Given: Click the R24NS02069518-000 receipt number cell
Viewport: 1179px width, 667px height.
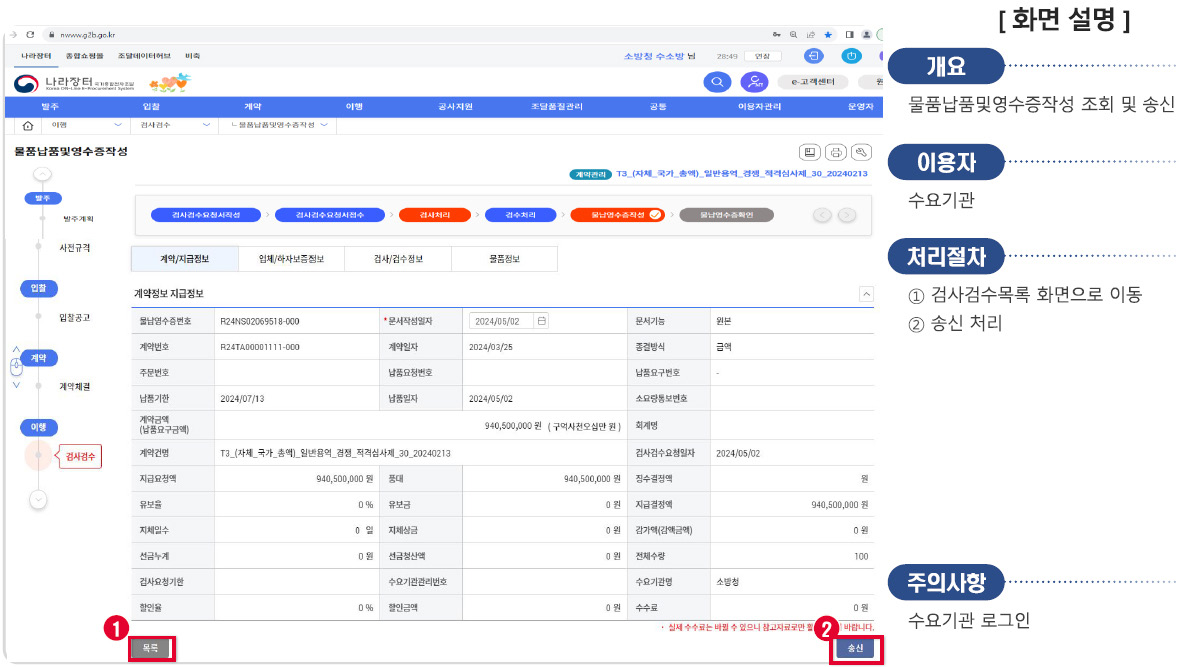Looking at the screenshot, I should (x=297, y=321).
